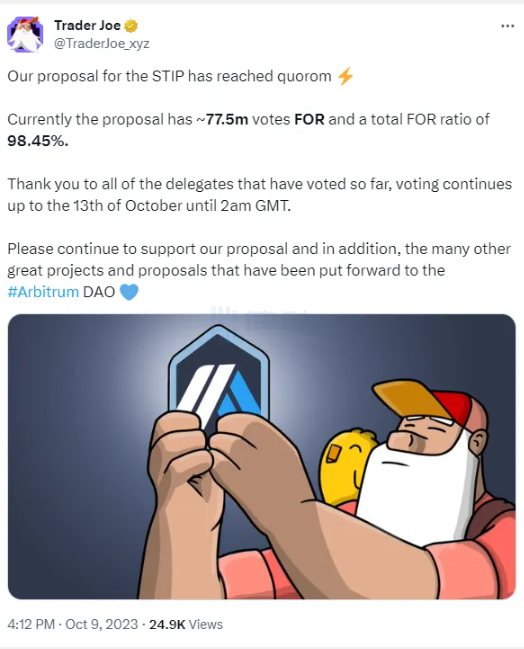
Task: Open Trader Joe profile avatar
Action: (x=25, y=34)
